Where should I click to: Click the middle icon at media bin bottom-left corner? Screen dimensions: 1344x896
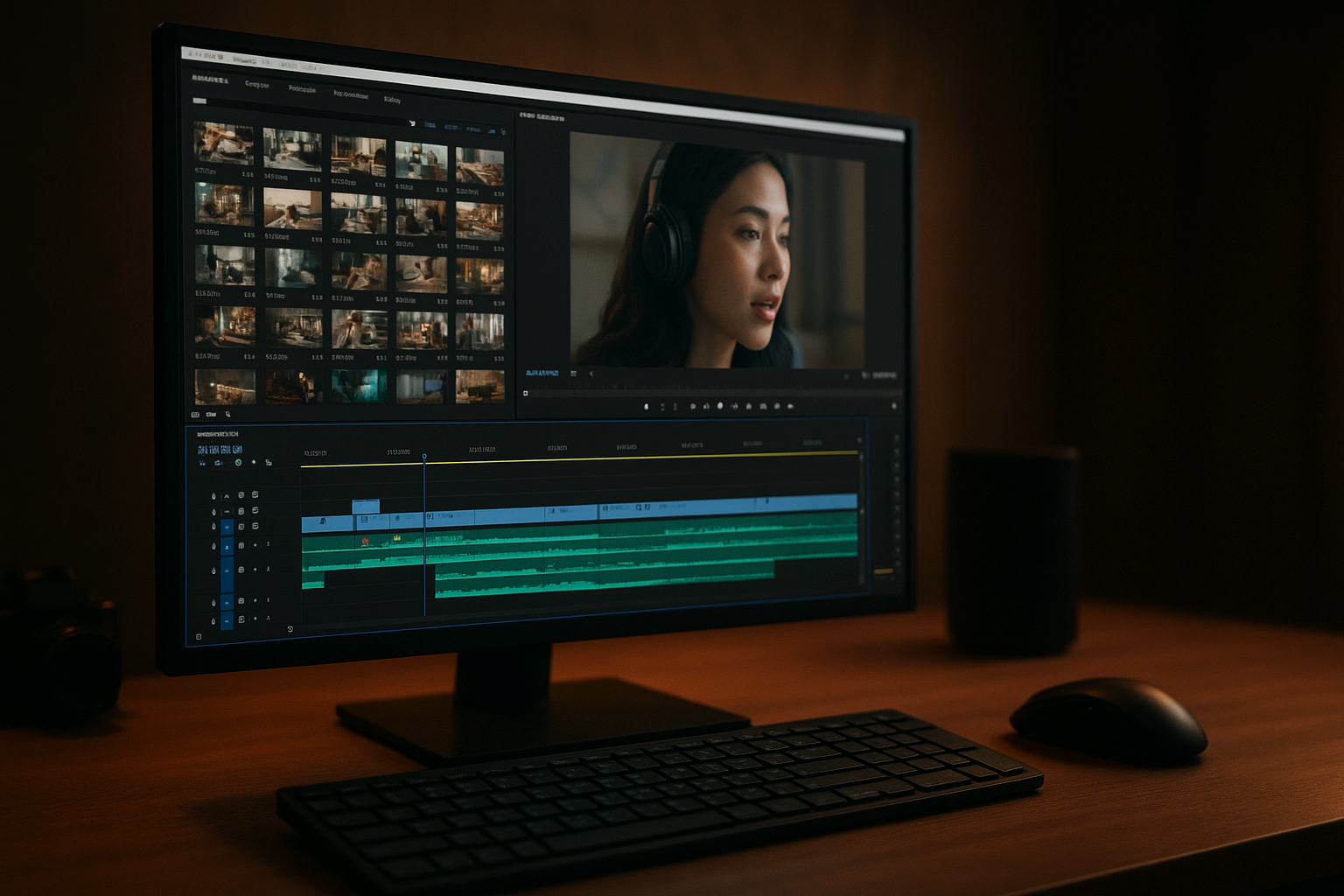point(211,414)
